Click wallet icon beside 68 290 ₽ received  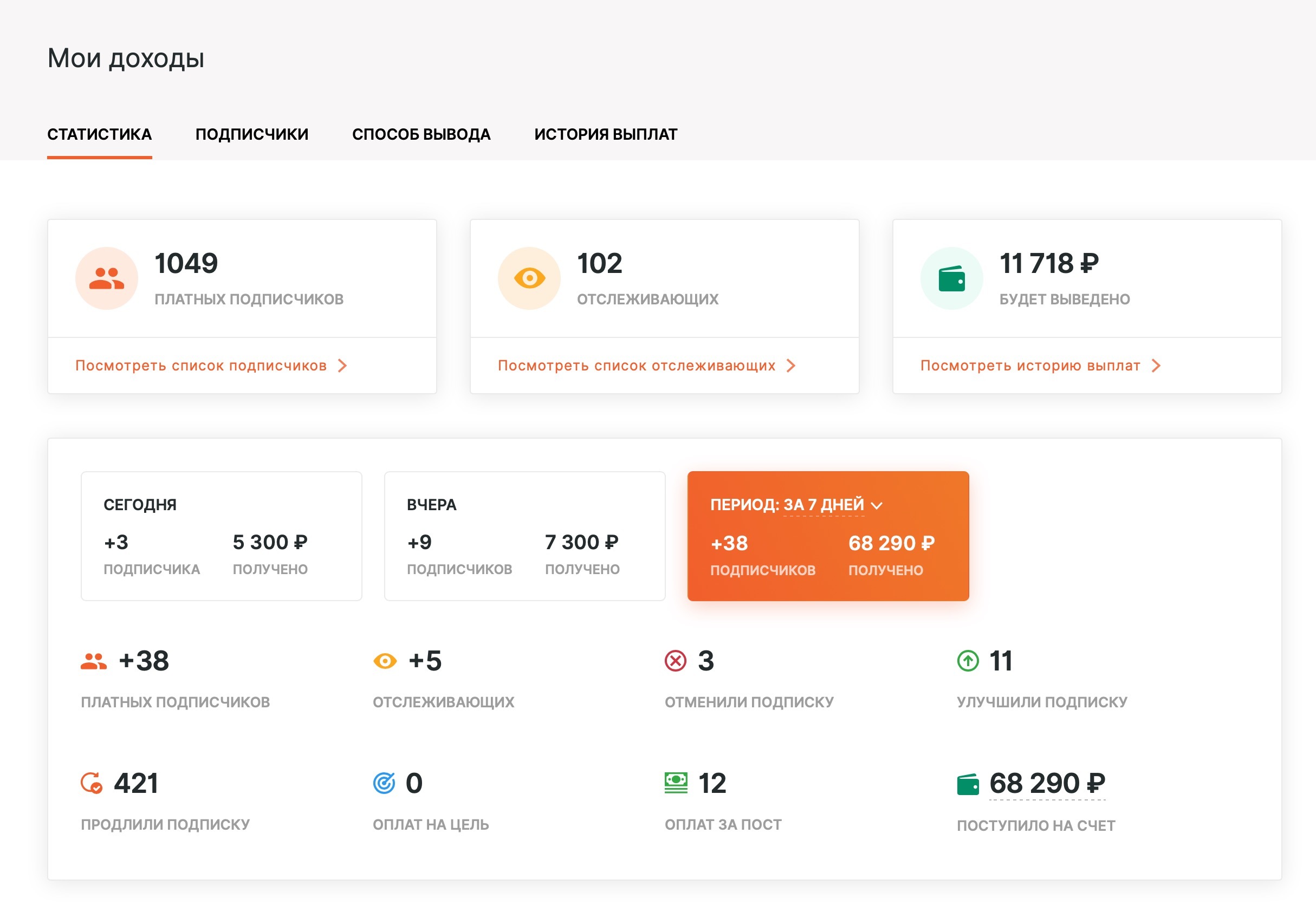coord(968,785)
